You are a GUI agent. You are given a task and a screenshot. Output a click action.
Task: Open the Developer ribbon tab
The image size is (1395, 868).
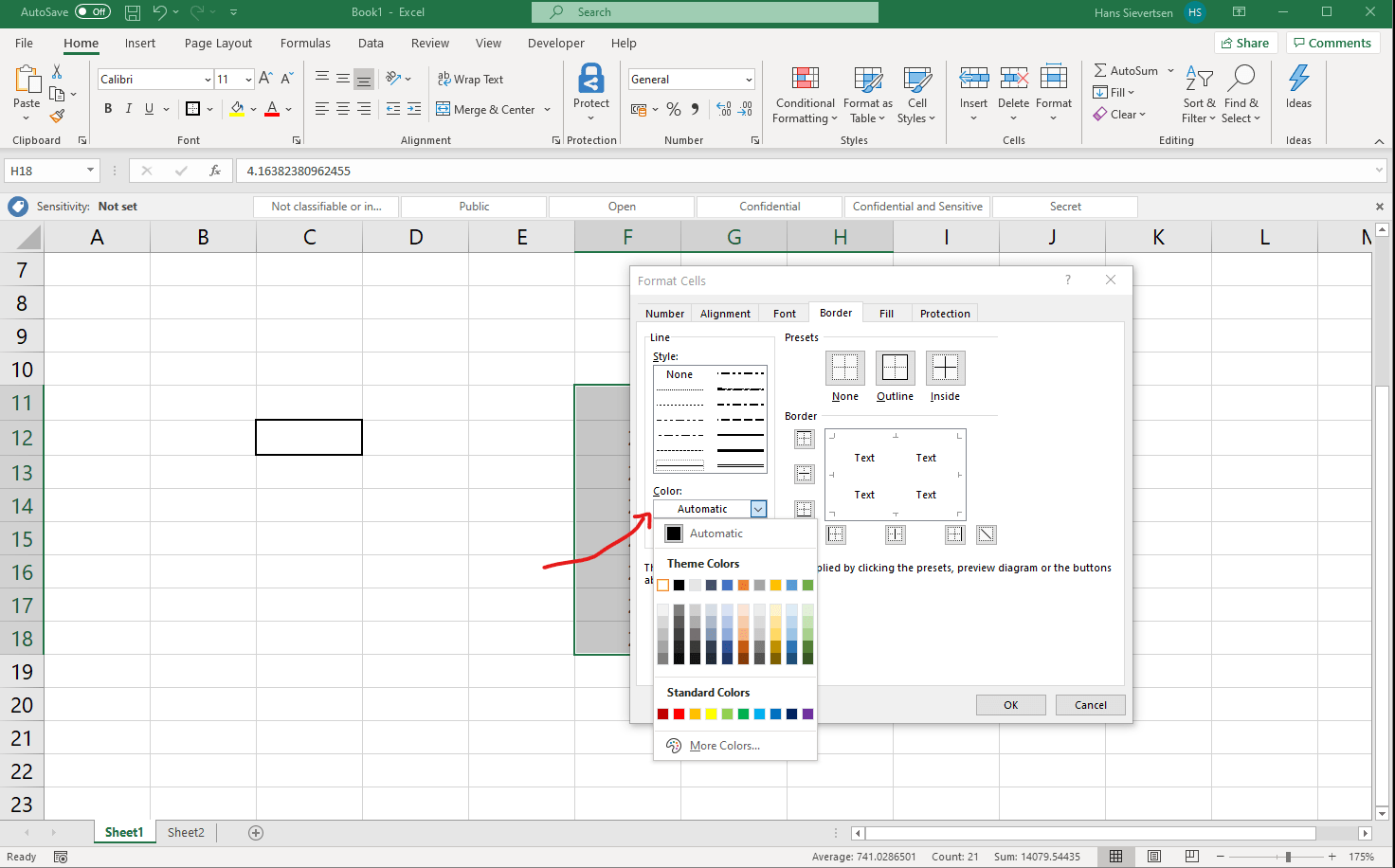(x=555, y=43)
